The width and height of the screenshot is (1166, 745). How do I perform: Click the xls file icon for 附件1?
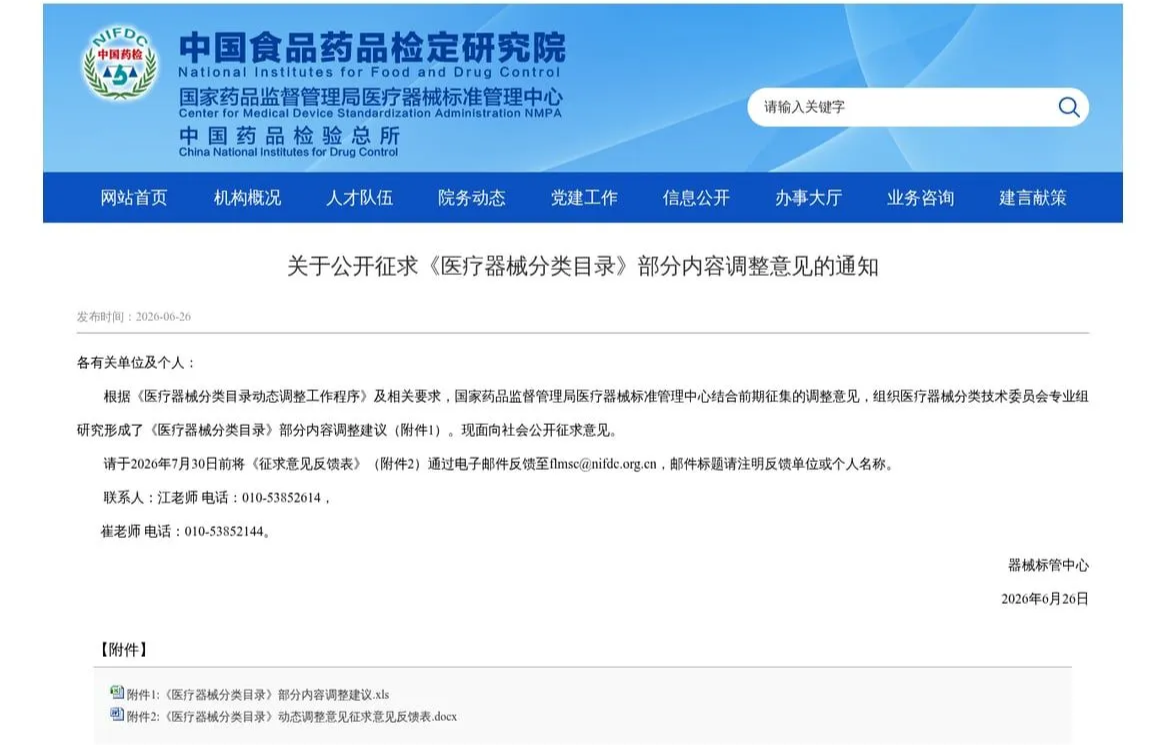117,692
